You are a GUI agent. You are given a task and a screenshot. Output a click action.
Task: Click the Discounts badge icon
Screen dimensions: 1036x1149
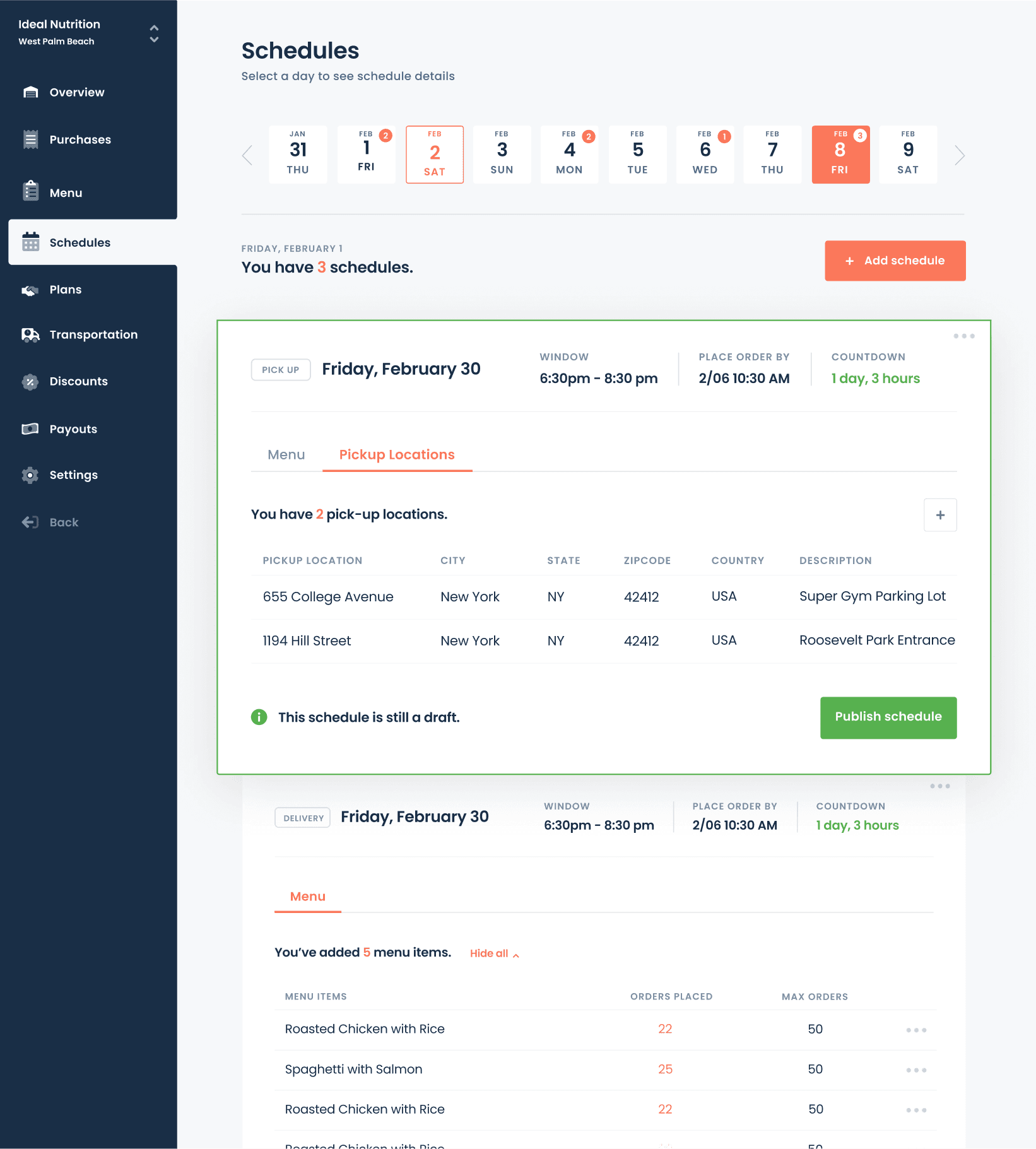click(30, 382)
